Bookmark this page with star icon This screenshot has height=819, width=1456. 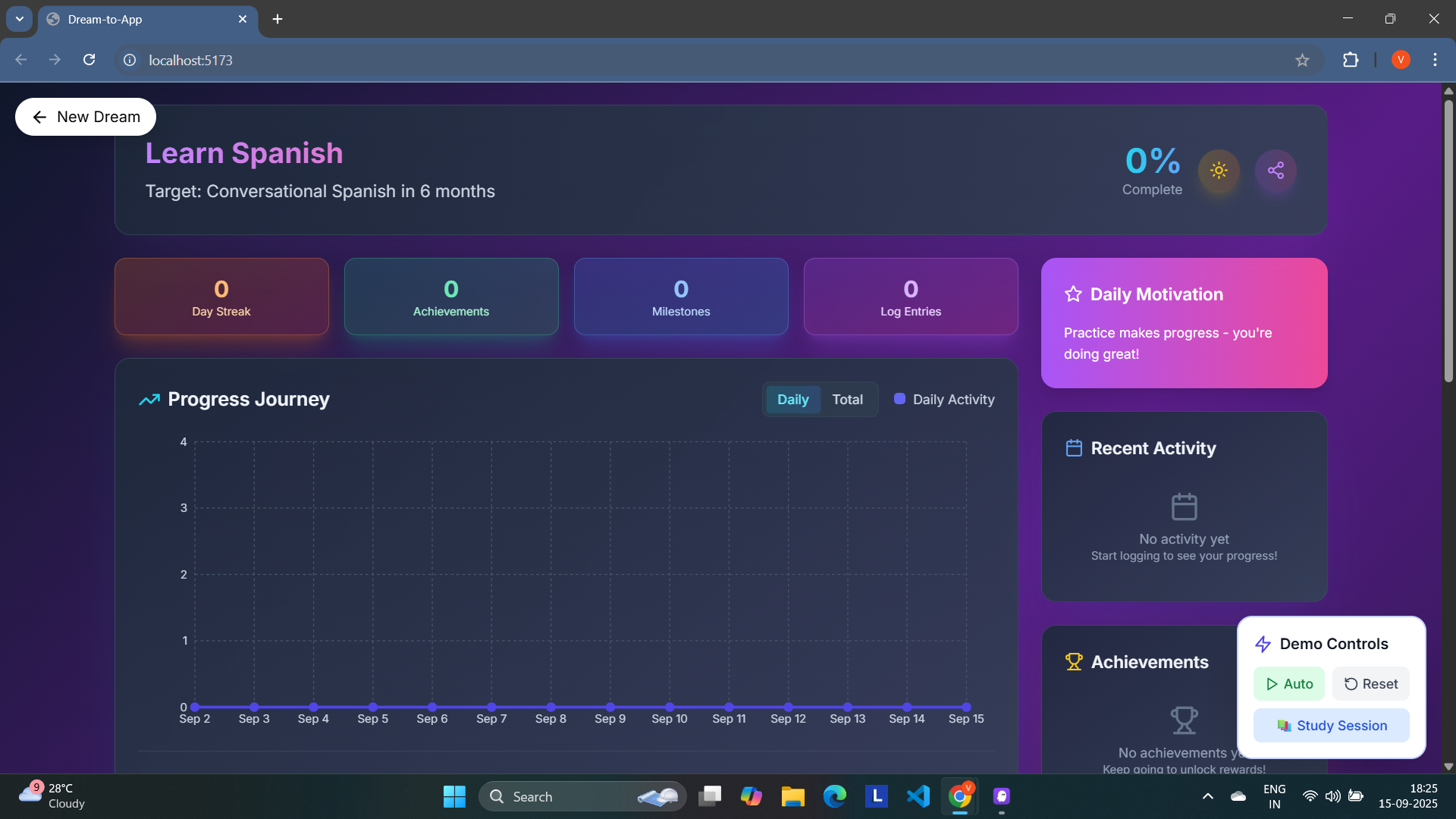1302,60
